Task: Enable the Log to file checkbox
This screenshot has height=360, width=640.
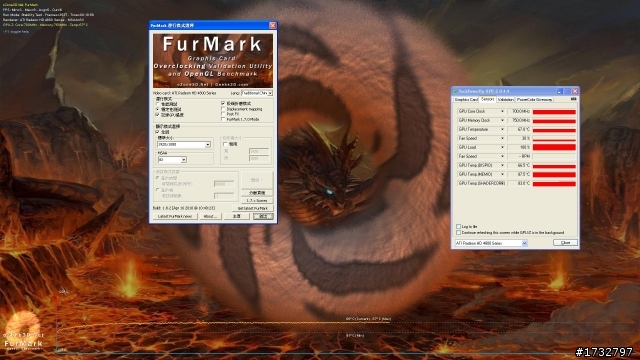Action: pos(458,227)
